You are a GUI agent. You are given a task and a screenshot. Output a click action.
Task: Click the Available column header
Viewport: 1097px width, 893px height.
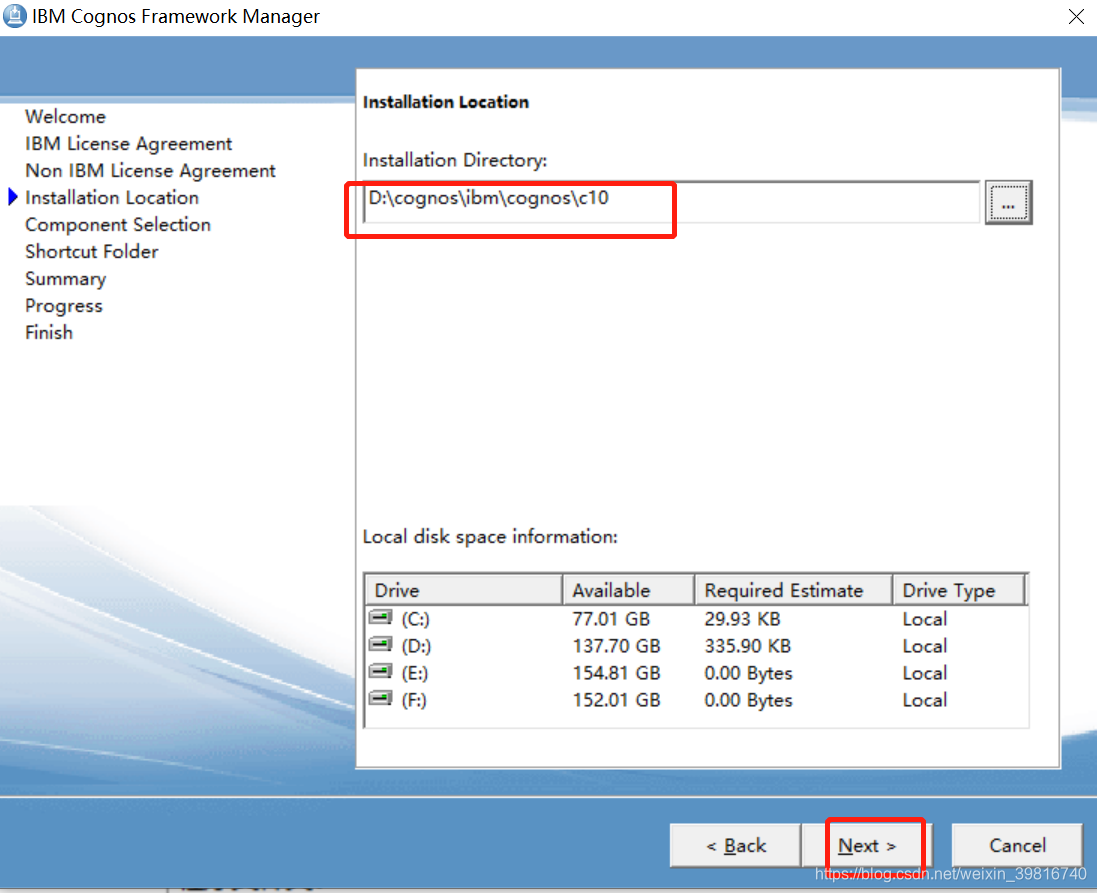tap(628, 590)
